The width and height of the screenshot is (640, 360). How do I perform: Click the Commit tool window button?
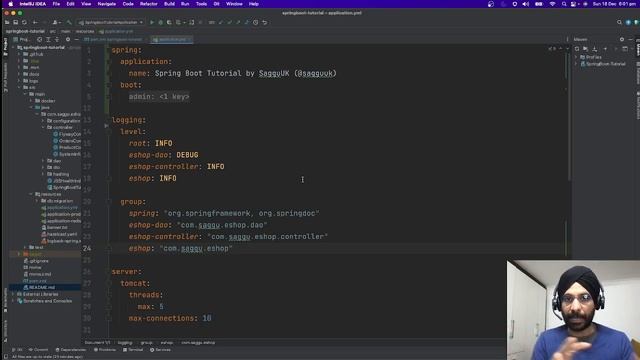38,350
